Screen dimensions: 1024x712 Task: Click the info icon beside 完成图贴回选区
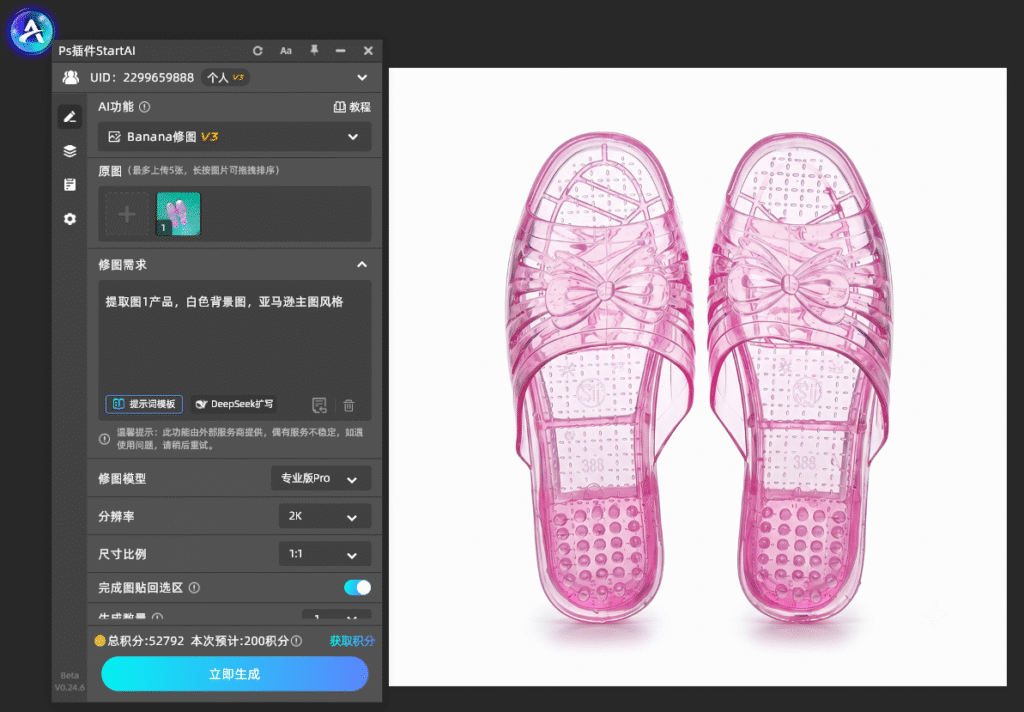[x=194, y=588]
